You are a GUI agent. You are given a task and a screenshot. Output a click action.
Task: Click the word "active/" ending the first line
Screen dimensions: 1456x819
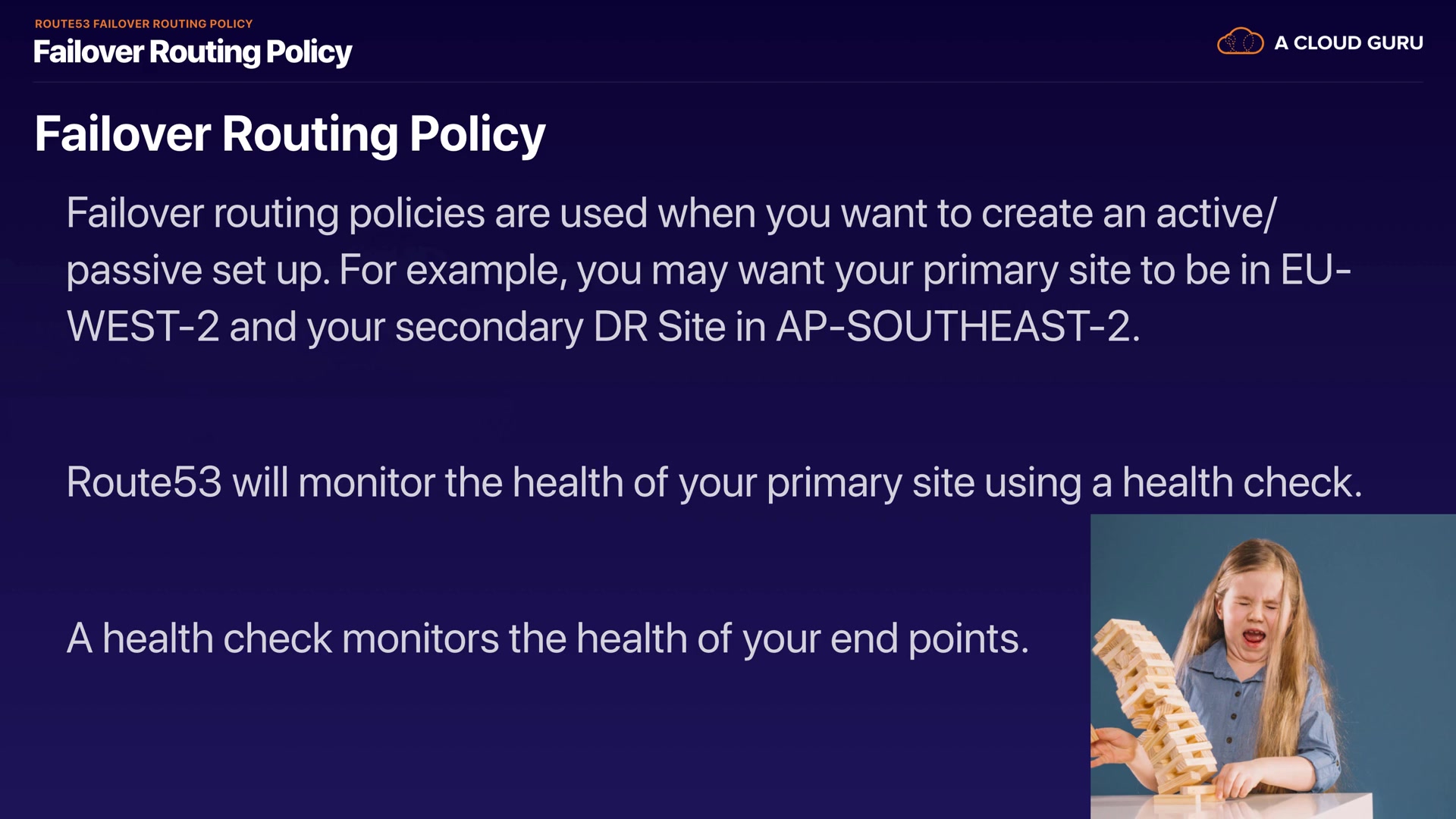click(1216, 213)
